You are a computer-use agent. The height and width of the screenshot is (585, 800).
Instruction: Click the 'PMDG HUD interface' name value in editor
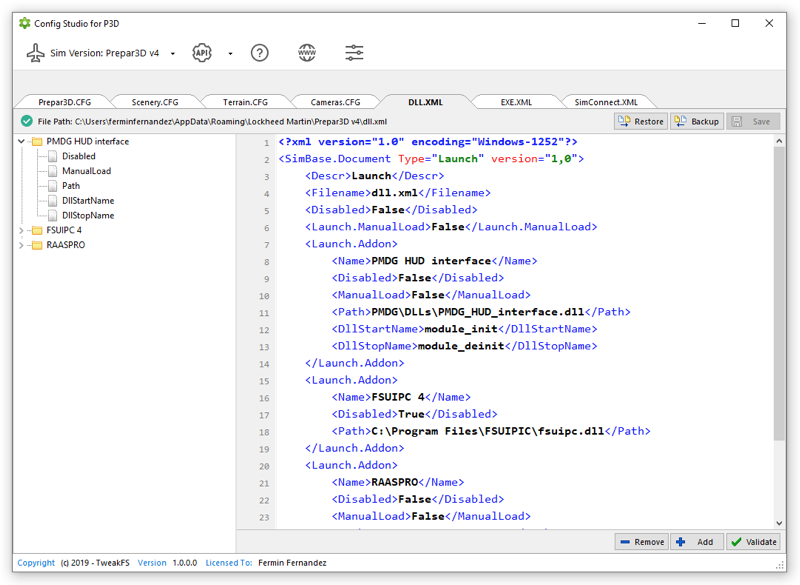(431, 261)
